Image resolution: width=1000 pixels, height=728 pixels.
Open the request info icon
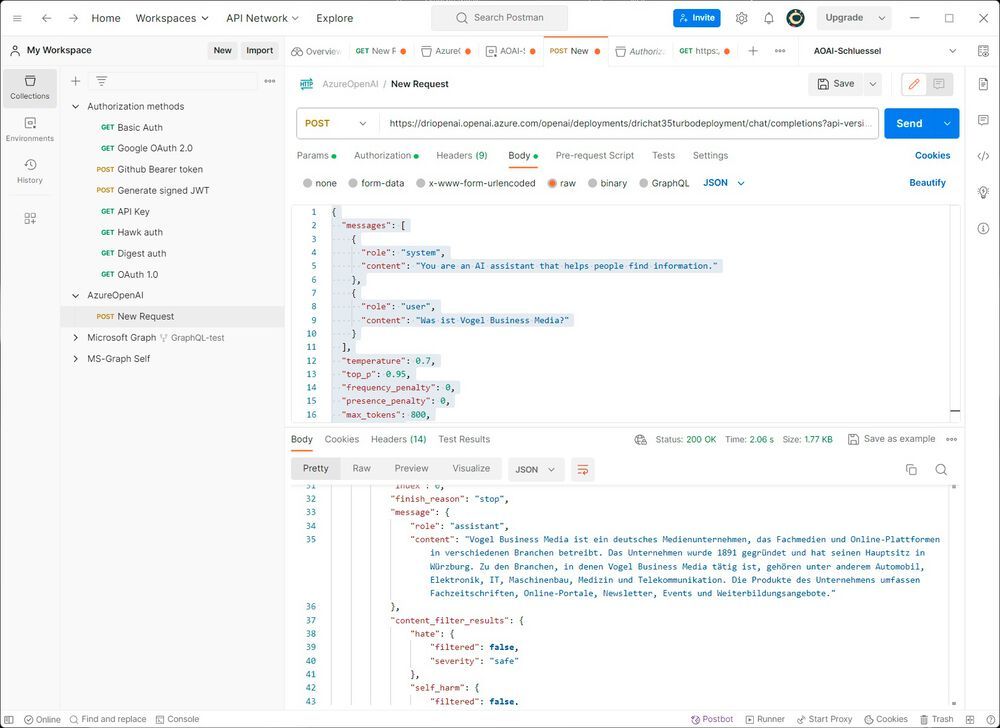pos(983,228)
